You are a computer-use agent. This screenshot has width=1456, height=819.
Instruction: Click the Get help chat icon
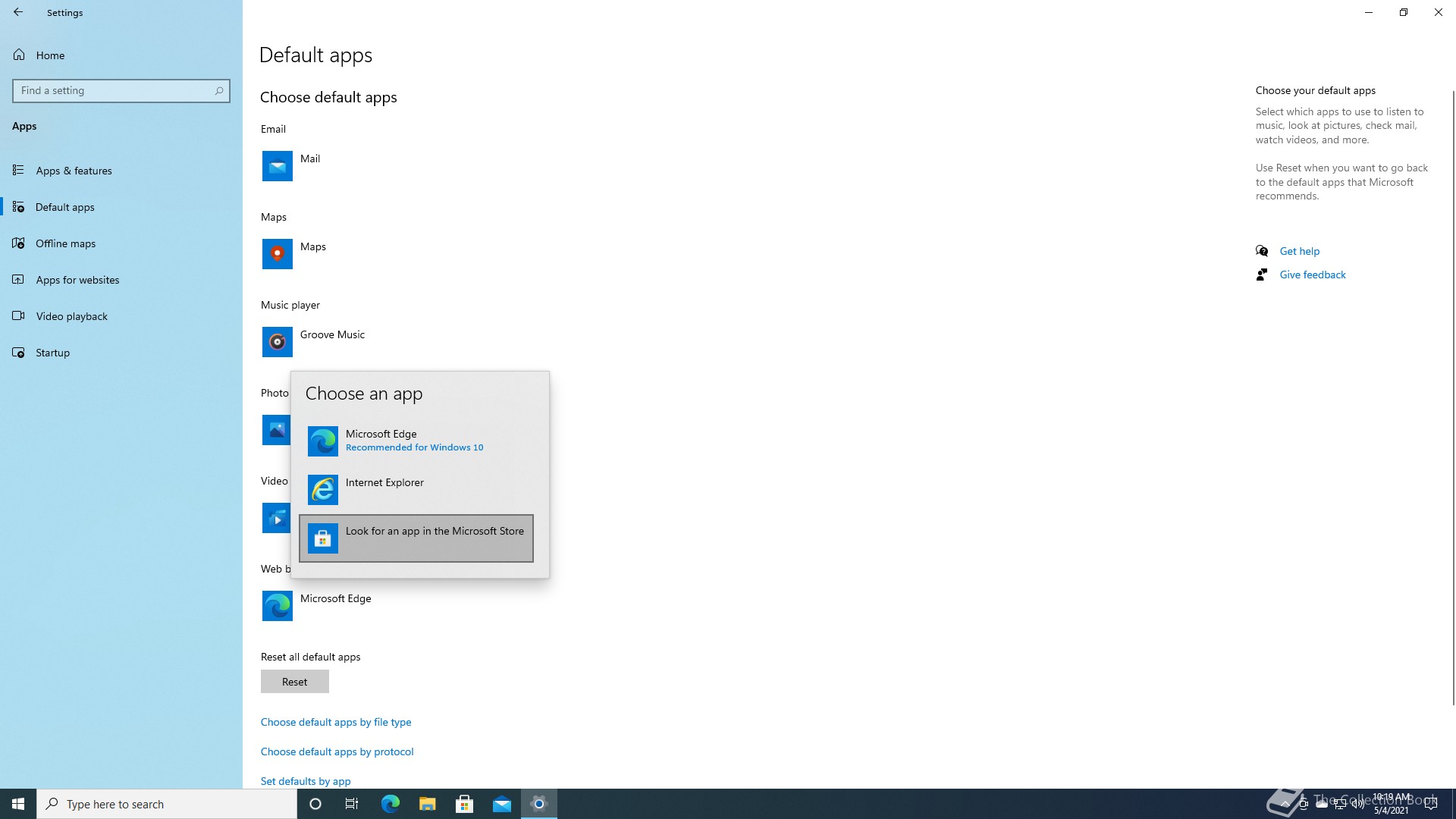pos(1262,251)
